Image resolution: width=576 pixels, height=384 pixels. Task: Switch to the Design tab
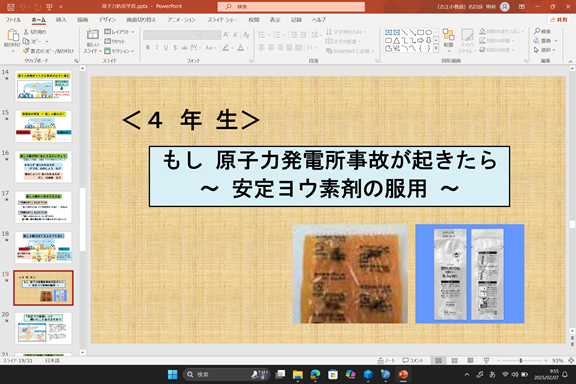coord(107,20)
